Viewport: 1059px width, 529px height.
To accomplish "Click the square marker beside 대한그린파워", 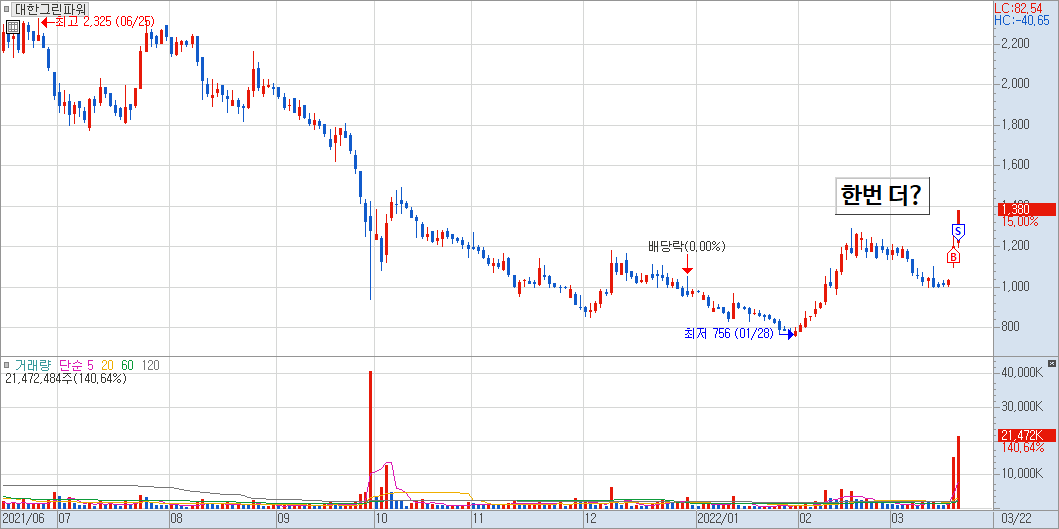I will coord(6,9).
